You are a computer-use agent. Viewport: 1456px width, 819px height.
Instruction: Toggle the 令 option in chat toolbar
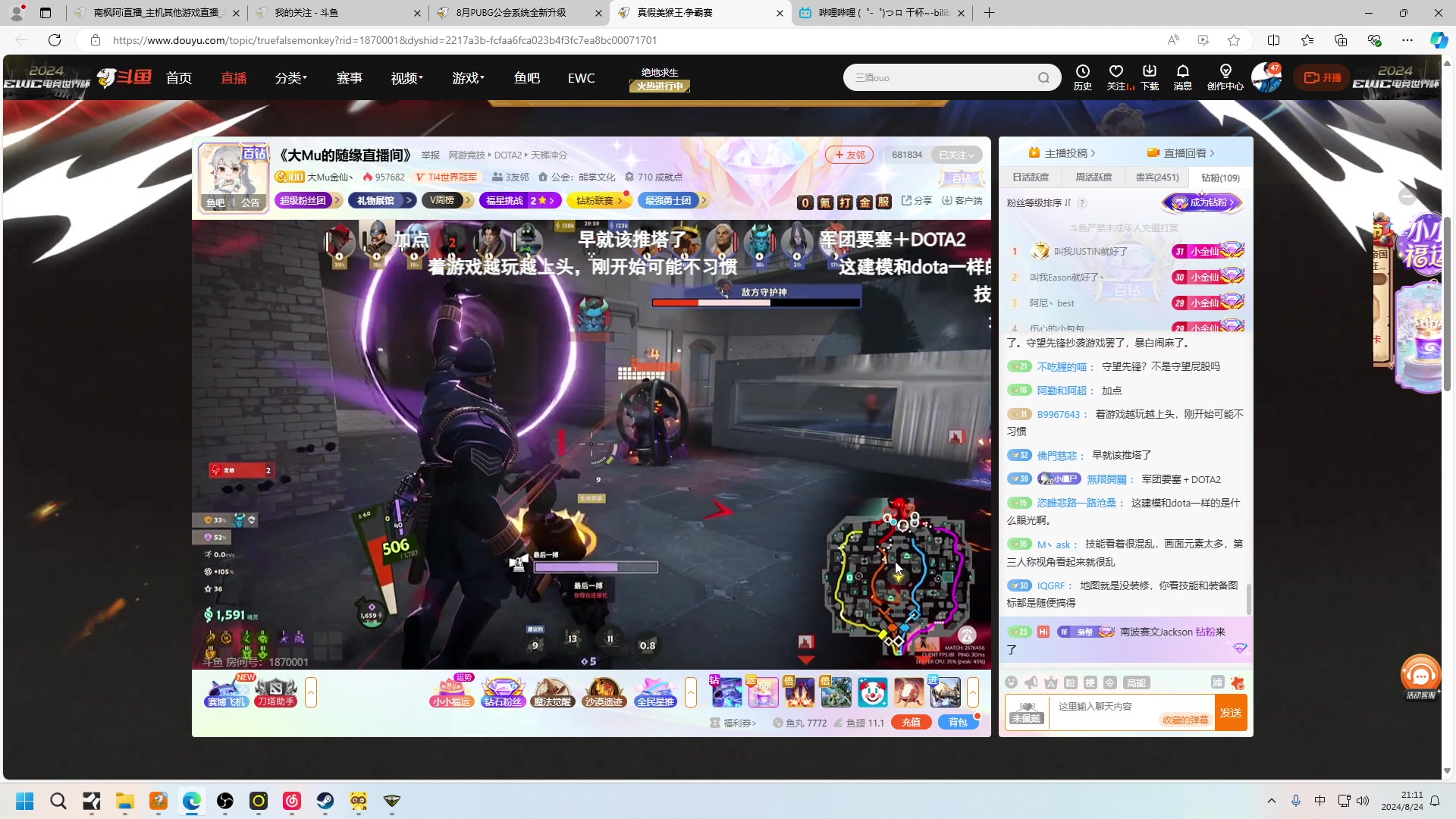(1109, 682)
